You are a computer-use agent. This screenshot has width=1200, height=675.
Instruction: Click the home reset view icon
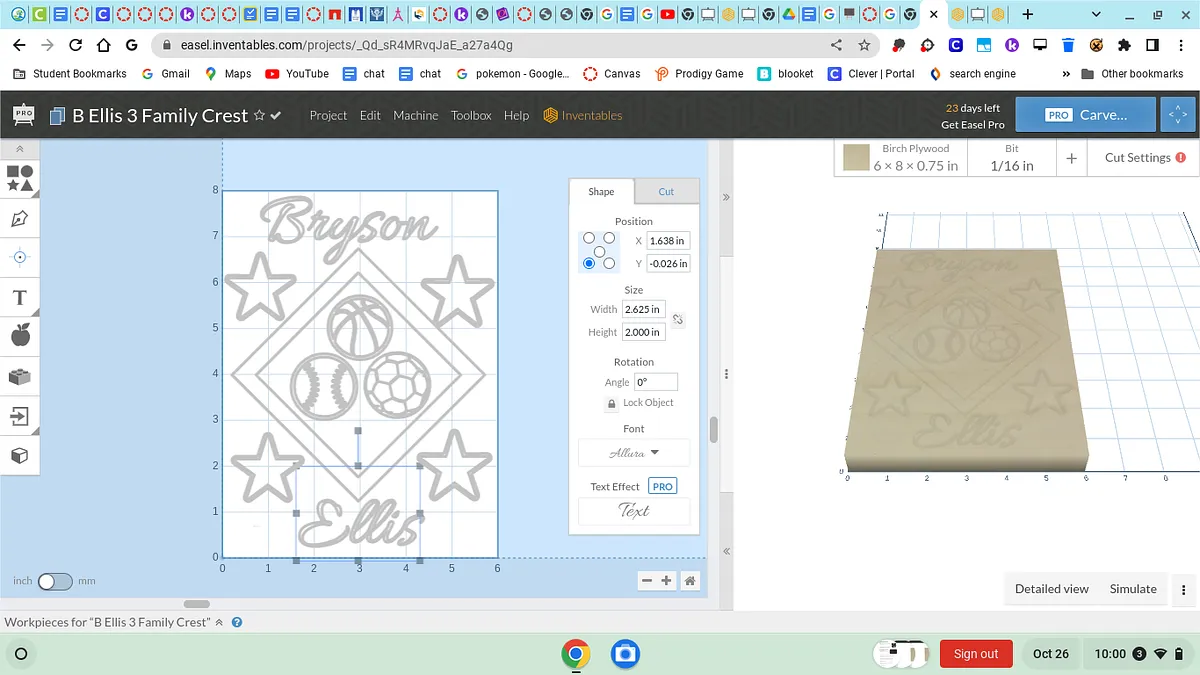point(689,581)
